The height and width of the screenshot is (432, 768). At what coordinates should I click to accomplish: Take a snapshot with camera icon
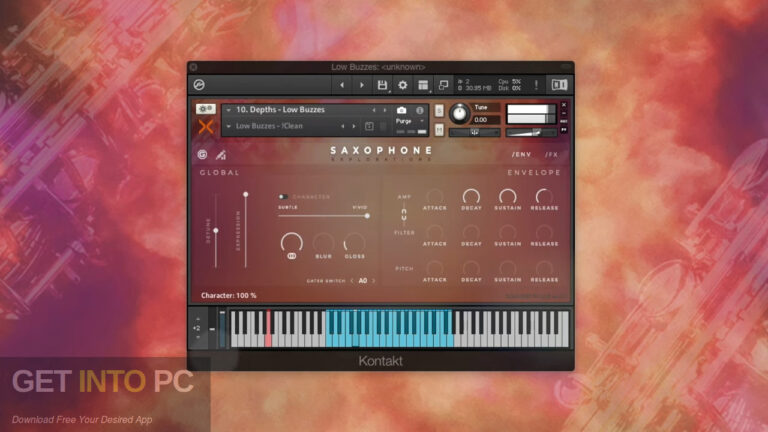click(402, 110)
